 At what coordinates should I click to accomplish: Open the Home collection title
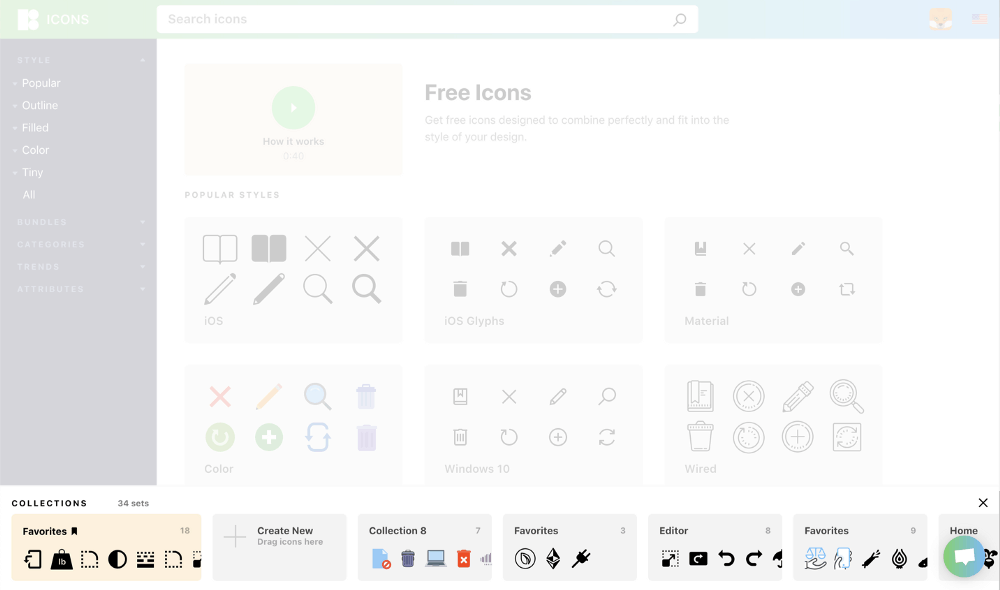(x=963, y=531)
